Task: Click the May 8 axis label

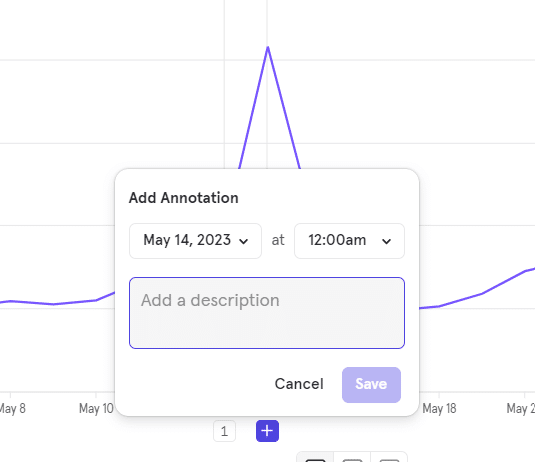Action: (11, 408)
